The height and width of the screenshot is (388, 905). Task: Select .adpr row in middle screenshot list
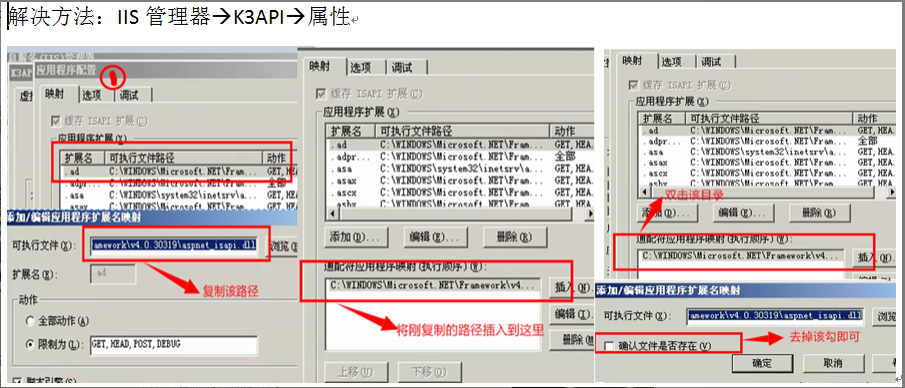[x=459, y=156]
